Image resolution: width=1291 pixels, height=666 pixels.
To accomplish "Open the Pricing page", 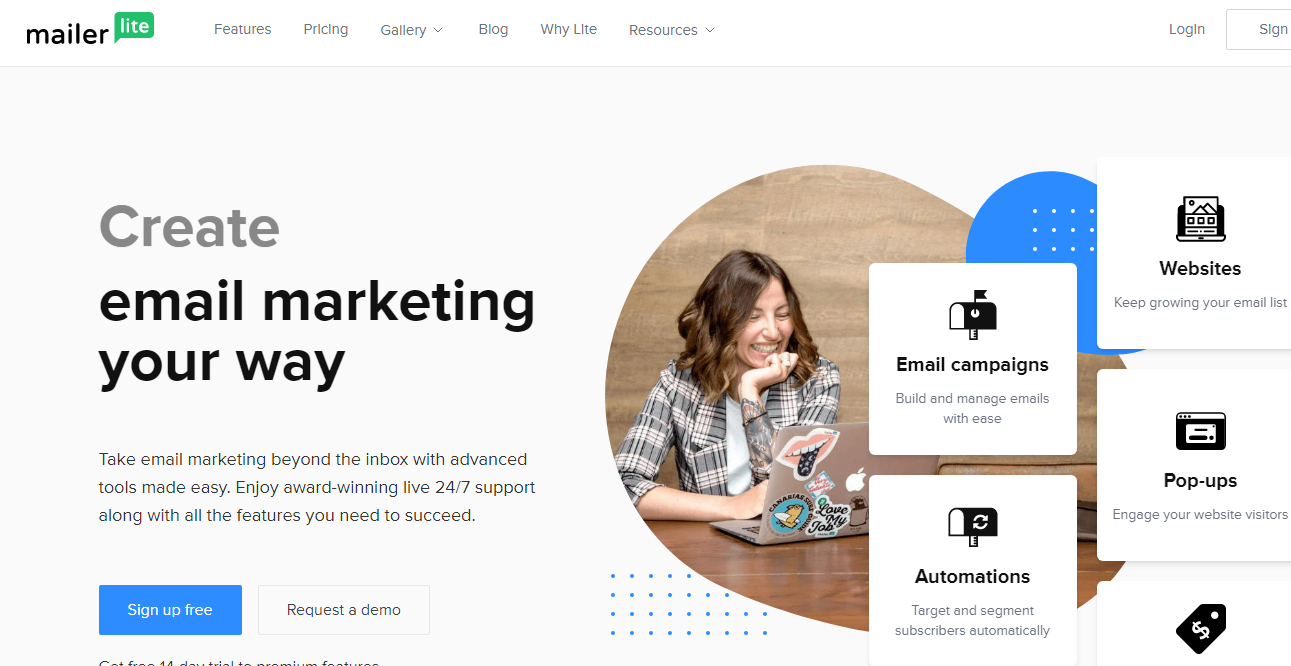I will pyautogui.click(x=326, y=29).
